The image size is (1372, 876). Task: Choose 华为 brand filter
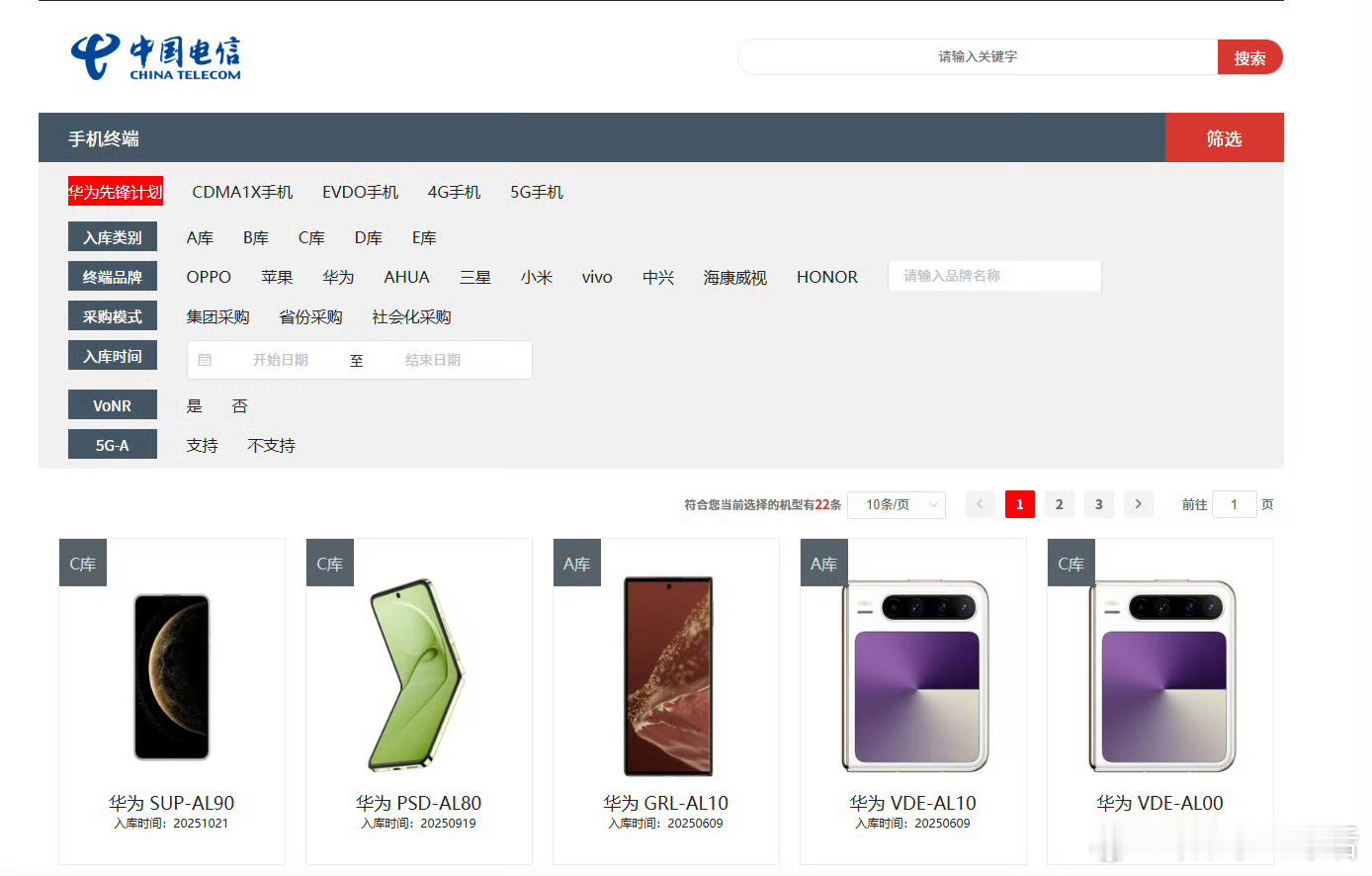tap(338, 278)
